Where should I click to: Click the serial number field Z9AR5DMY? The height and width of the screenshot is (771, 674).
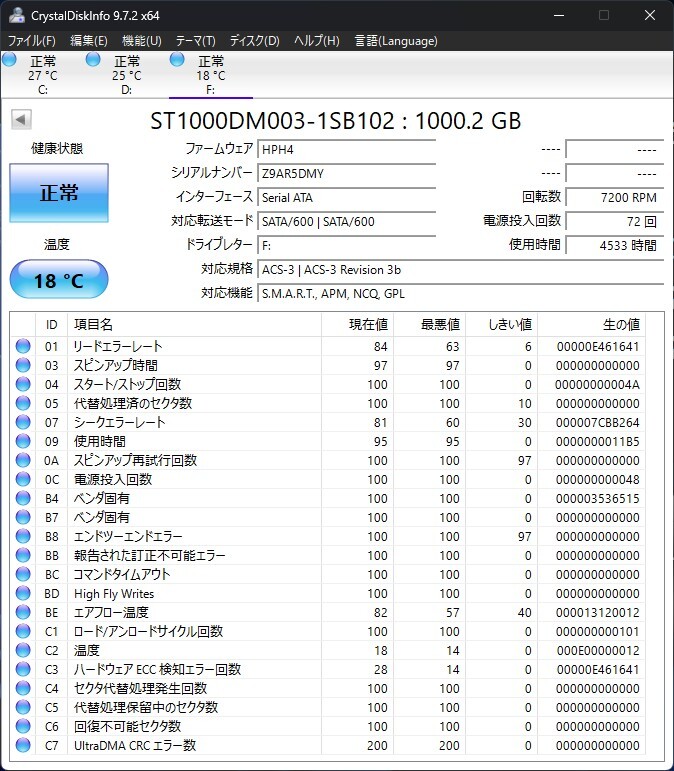tap(347, 173)
